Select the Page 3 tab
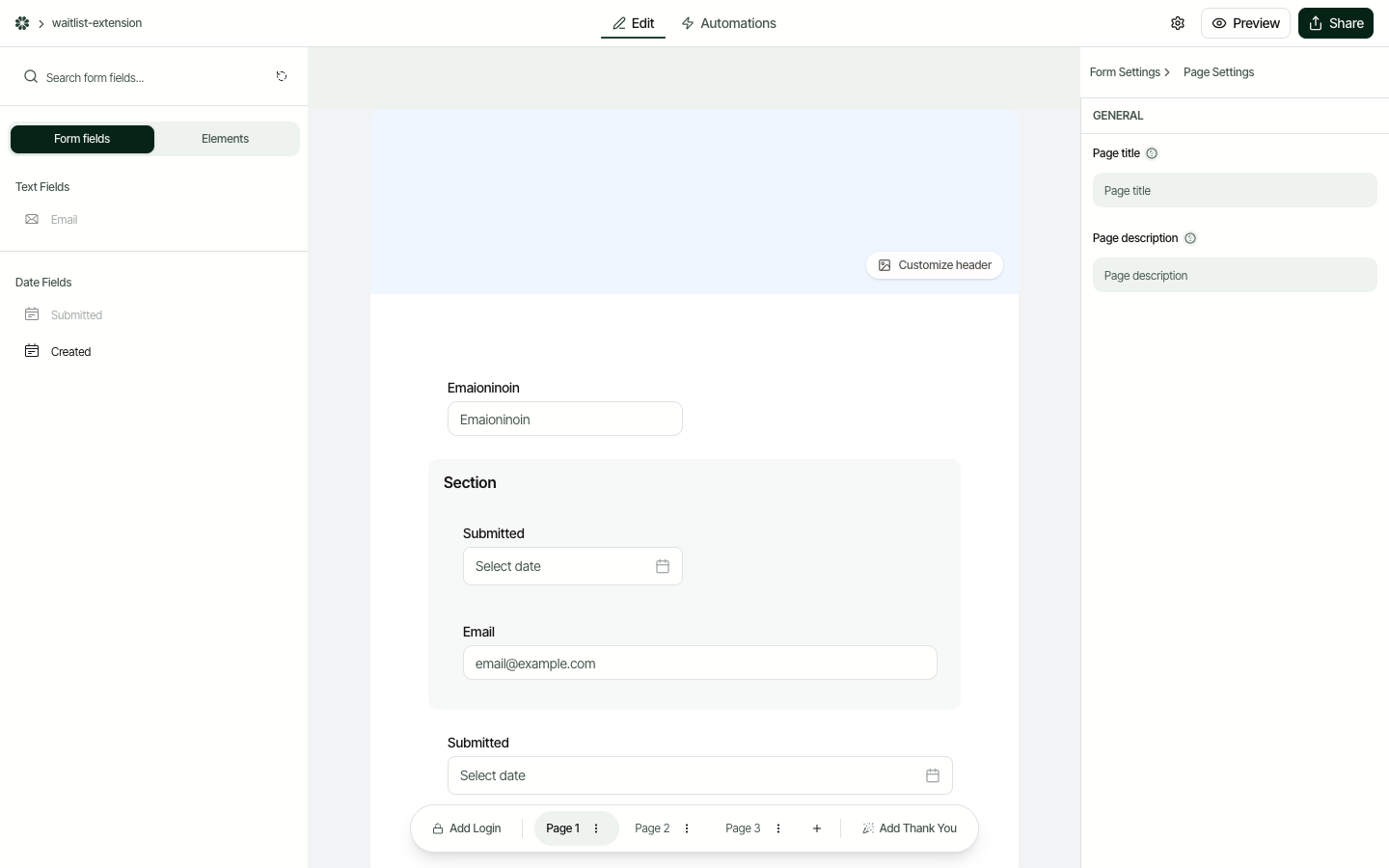Viewport: 1389px width, 868px height. coord(743,828)
